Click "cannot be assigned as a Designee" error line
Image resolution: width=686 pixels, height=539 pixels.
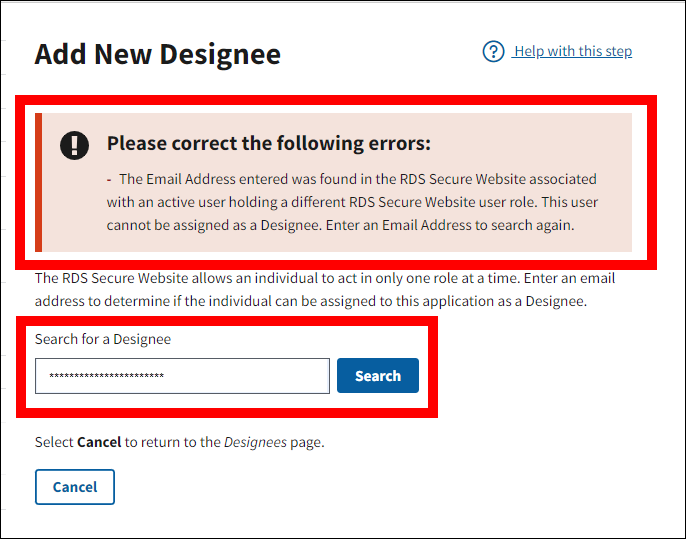tap(213, 225)
